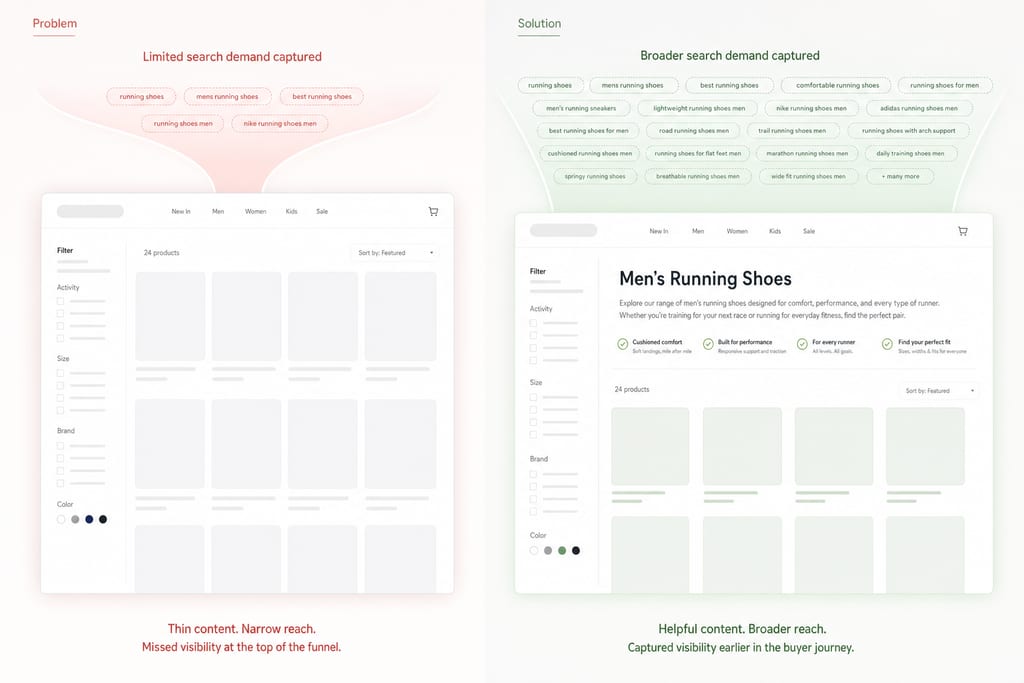Select Men in the Problem mockup nav
The height and width of the screenshot is (683, 1024).
coord(218,212)
